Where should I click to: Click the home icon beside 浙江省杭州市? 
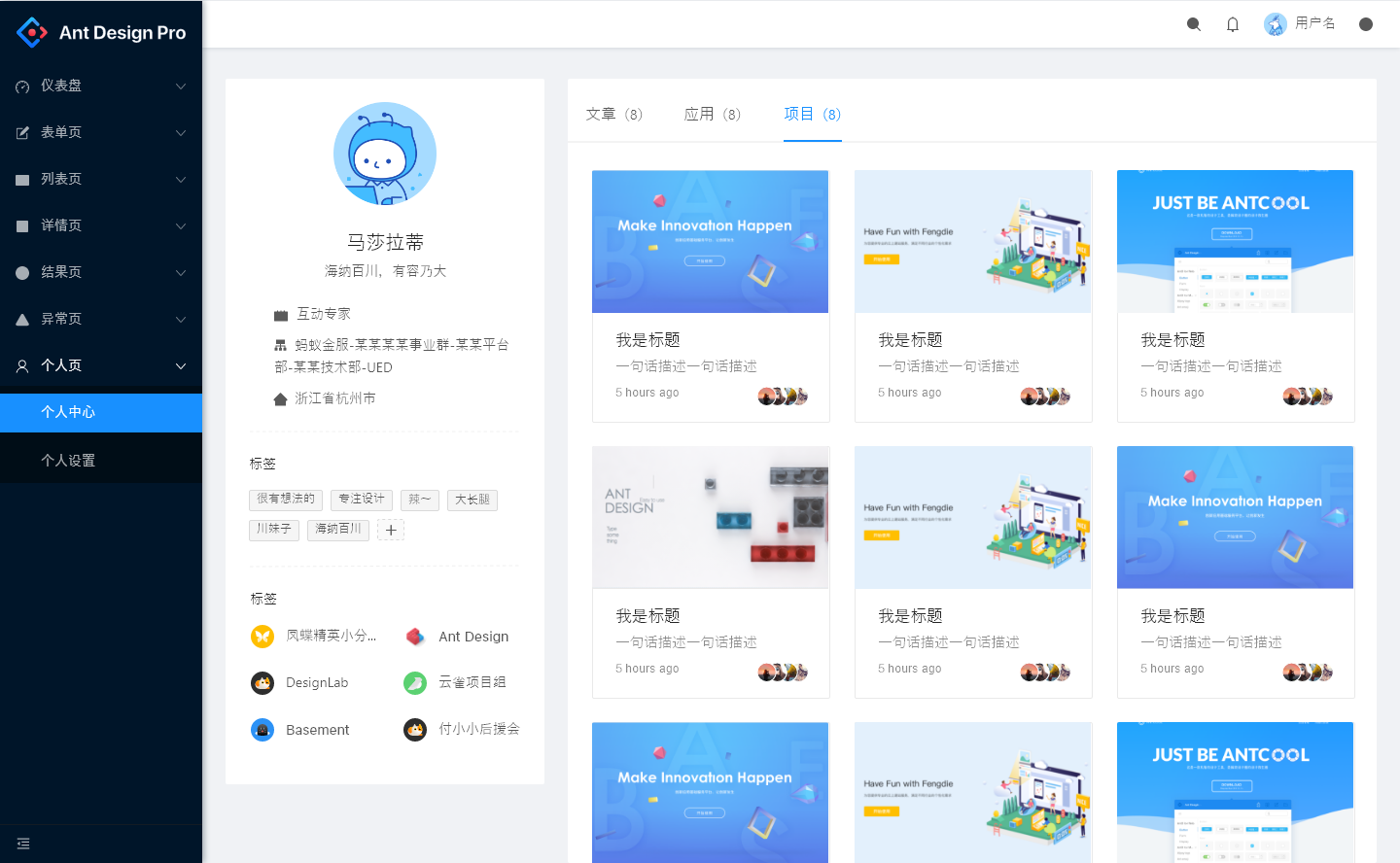281,399
